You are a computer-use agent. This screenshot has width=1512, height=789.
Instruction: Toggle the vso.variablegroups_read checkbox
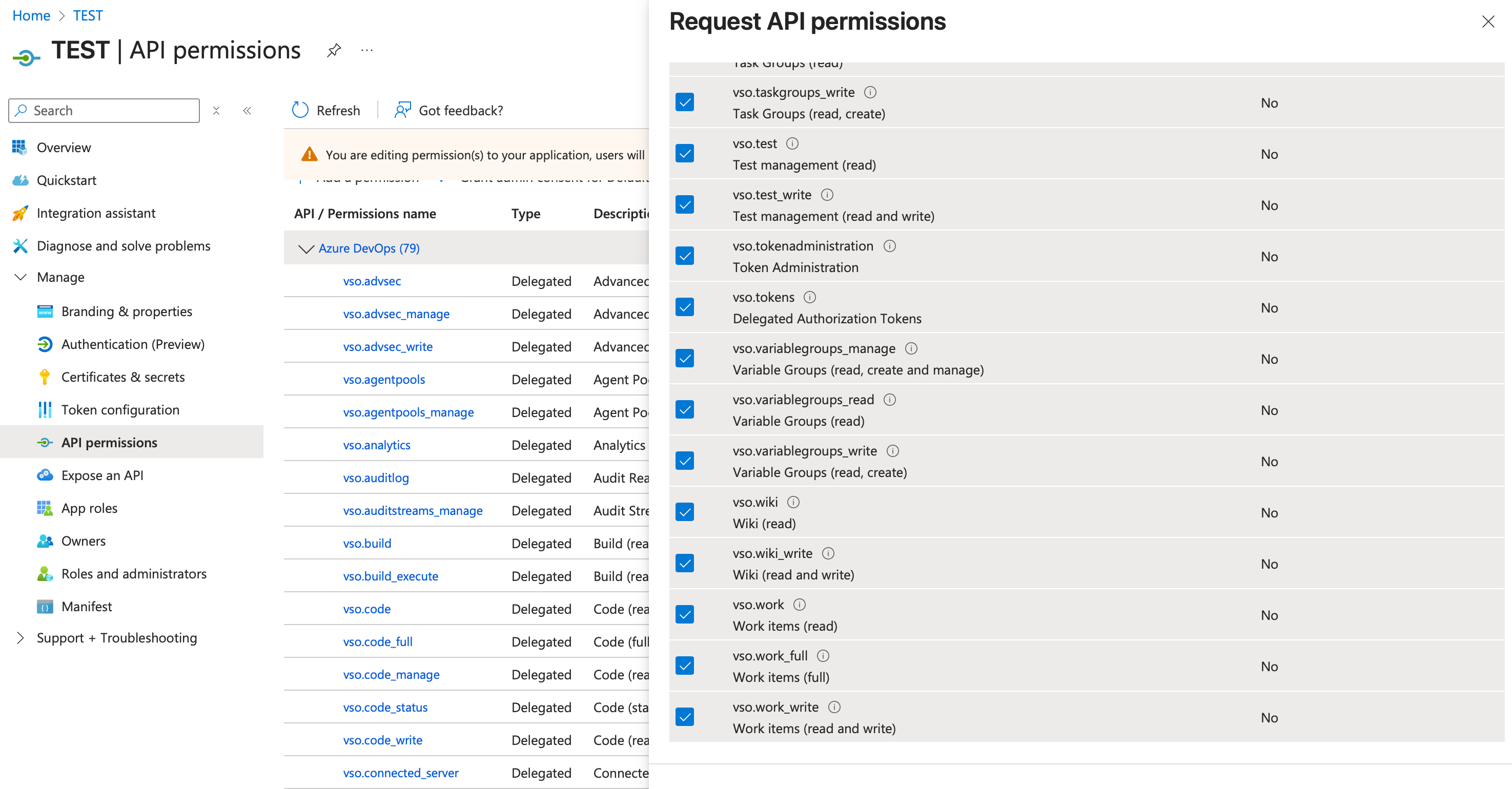[684, 409]
